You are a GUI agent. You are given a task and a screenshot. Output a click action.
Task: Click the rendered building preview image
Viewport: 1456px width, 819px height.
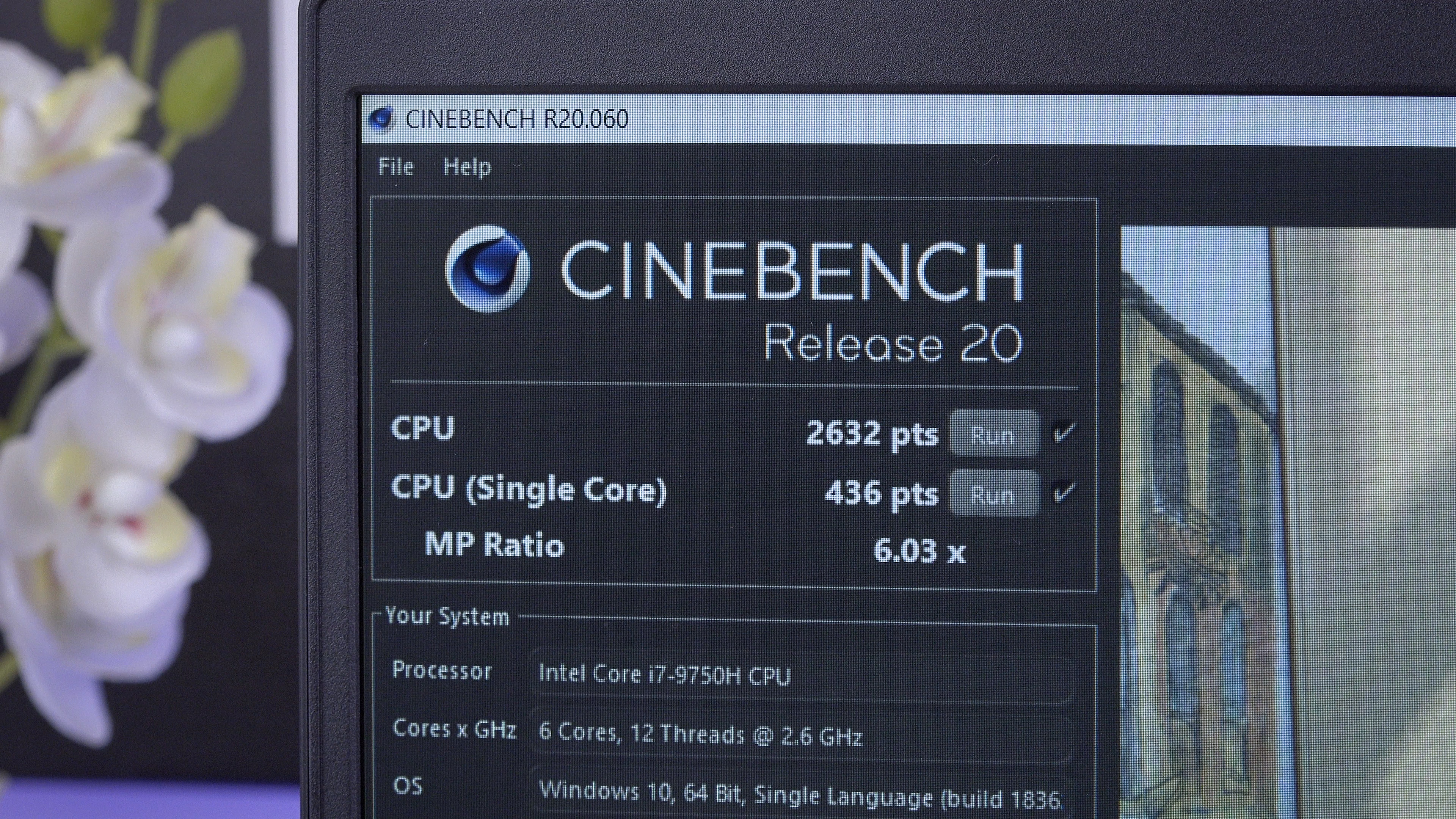1288,523
